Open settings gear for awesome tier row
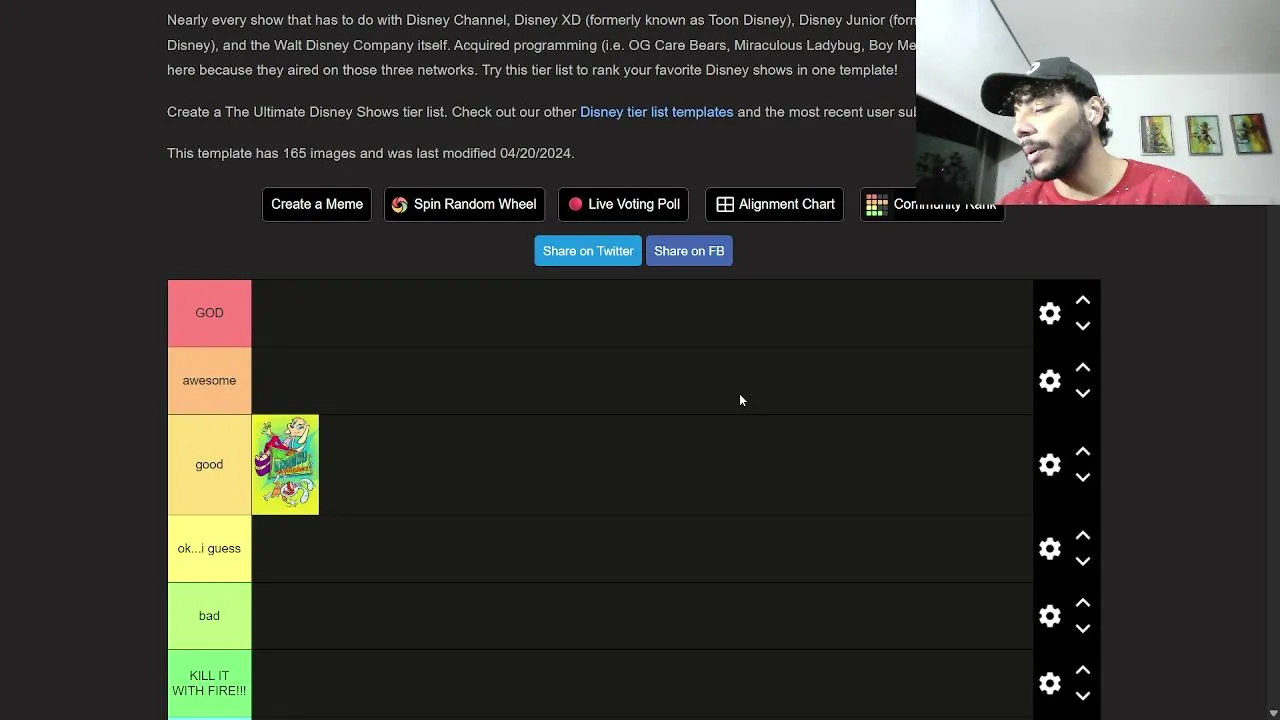Image resolution: width=1280 pixels, height=720 pixels. [x=1049, y=381]
